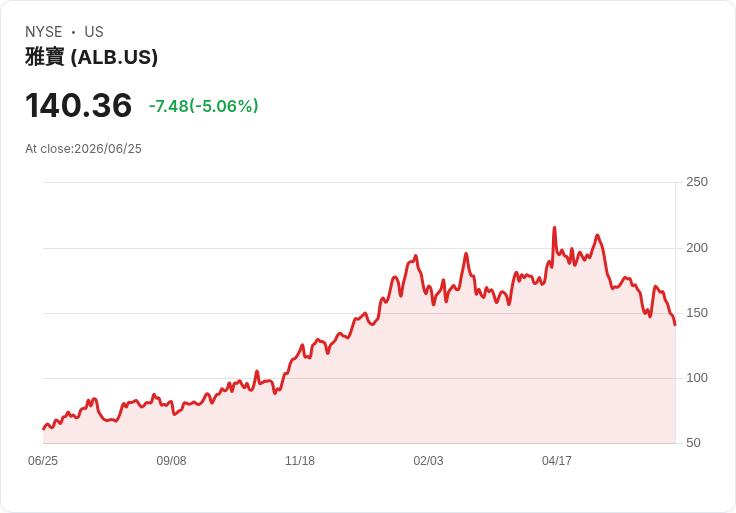Image resolution: width=736 pixels, height=513 pixels.
Task: Select the 11/18 x-axis date marker
Action: pyautogui.click(x=300, y=461)
